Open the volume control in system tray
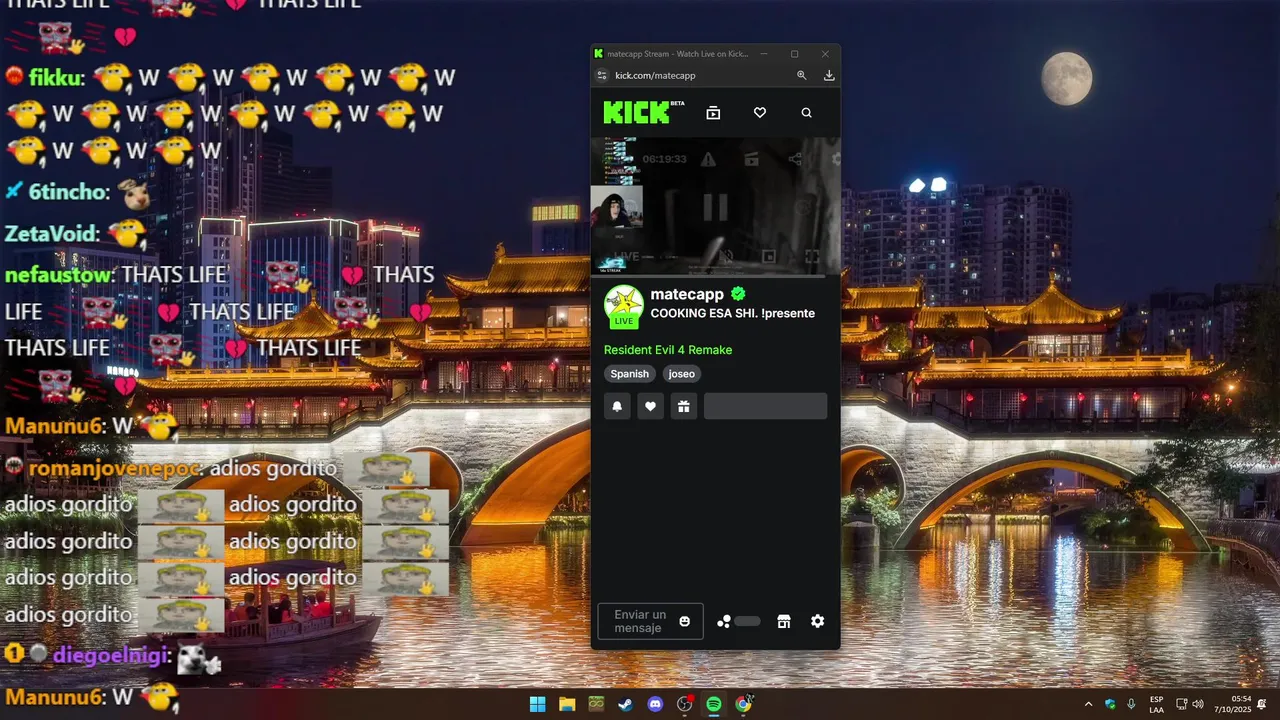The height and width of the screenshot is (720, 1280). point(1198,704)
